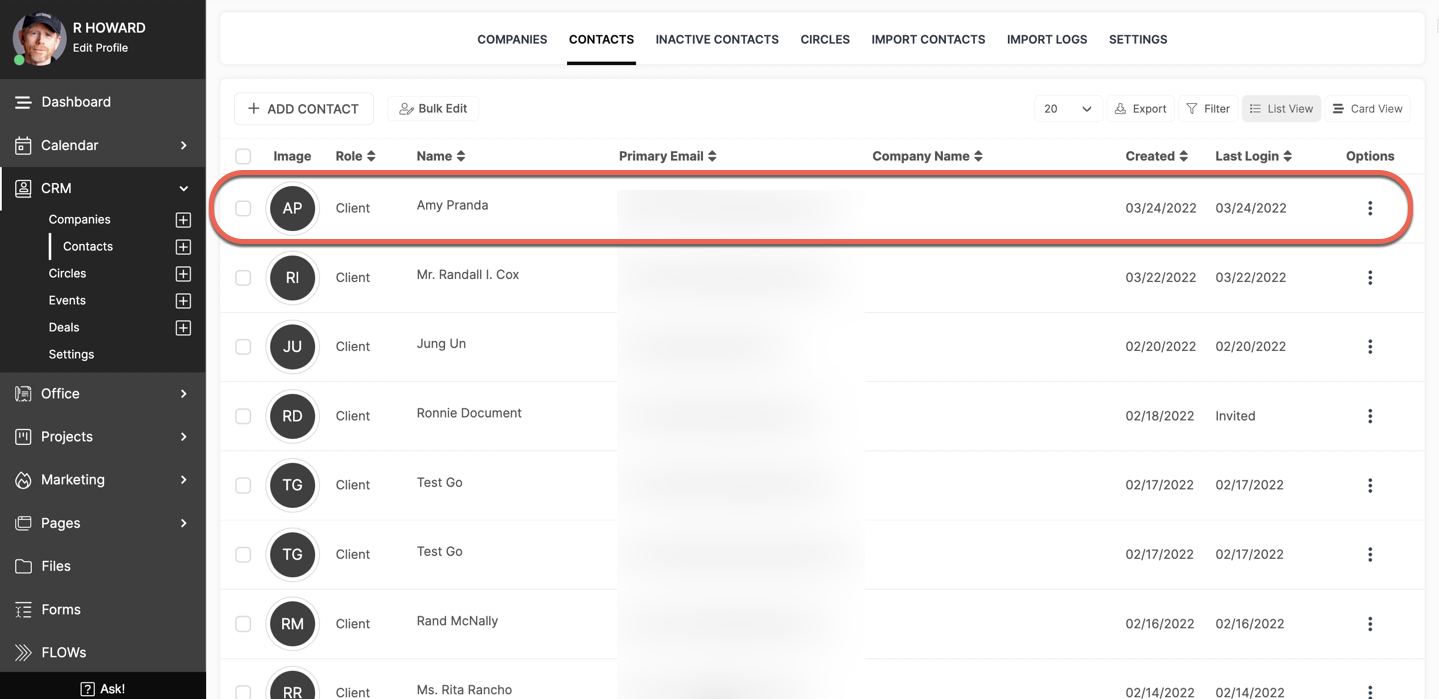Open Deals under CRM in sidebar
The image size is (1439, 699).
click(64, 328)
